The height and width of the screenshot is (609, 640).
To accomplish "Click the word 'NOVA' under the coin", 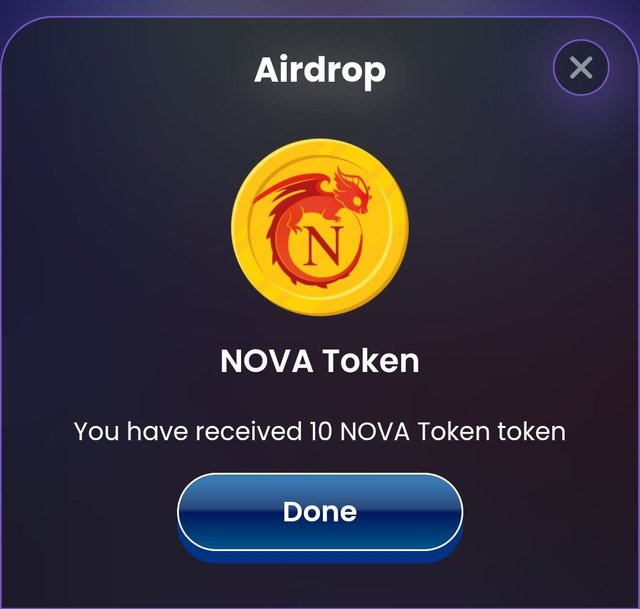I will (x=267, y=361).
